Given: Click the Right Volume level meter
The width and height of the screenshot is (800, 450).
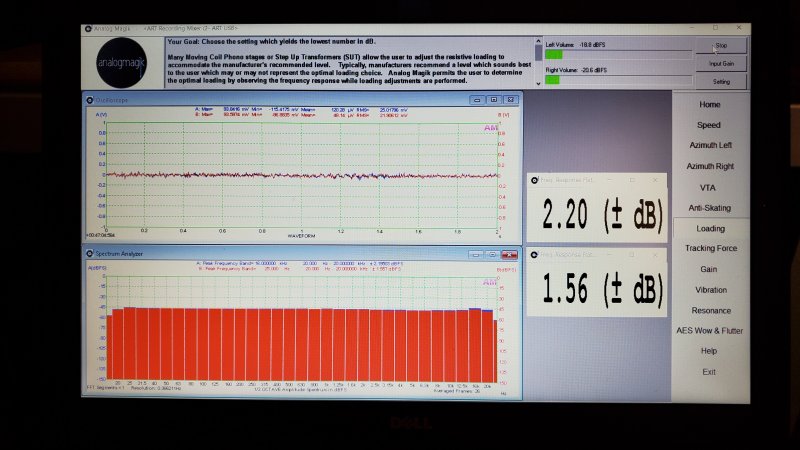Looking at the screenshot, I should click(x=618, y=80).
